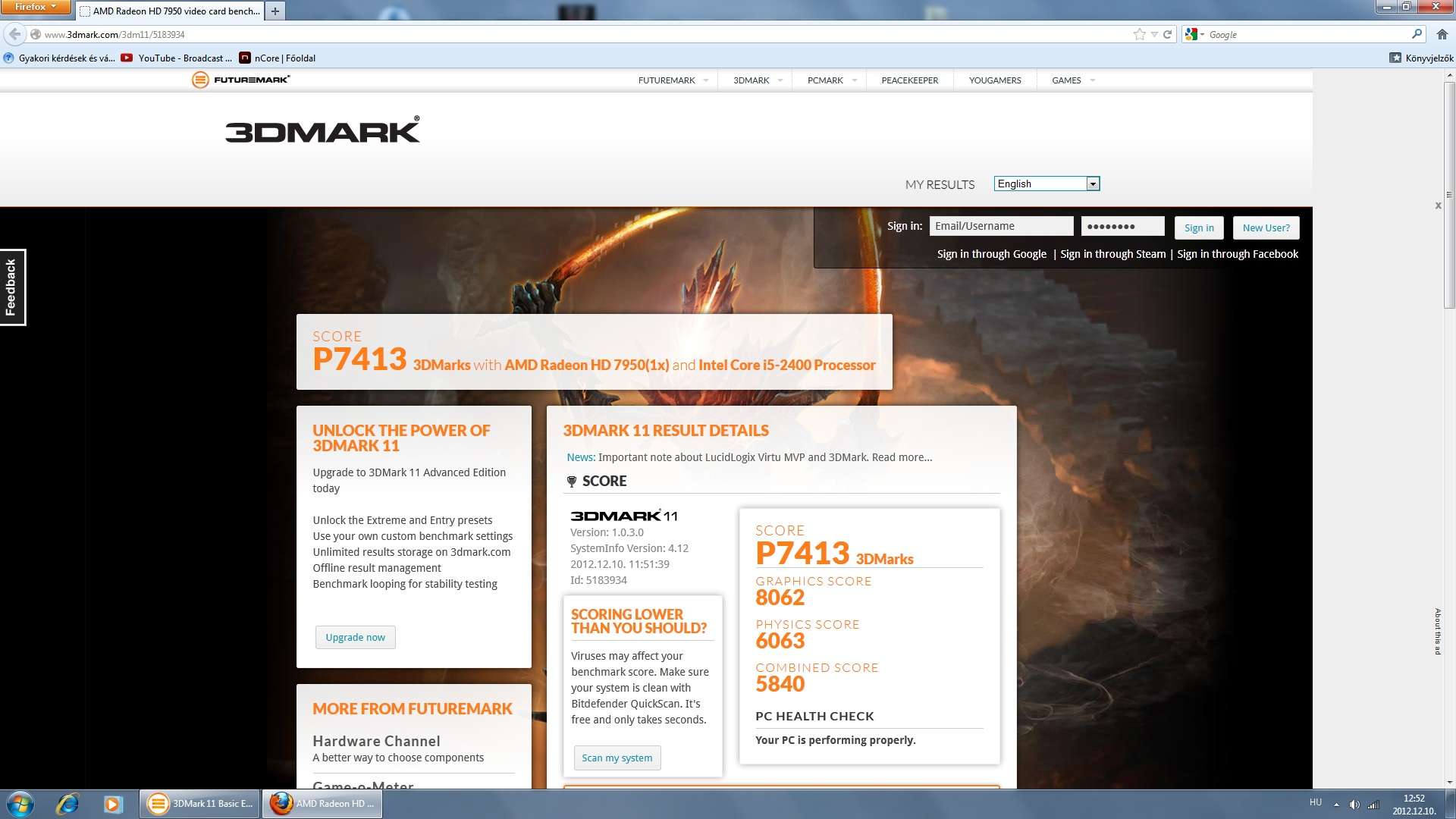Image resolution: width=1456 pixels, height=819 pixels.
Task: Click the scrollbar down arrow
Action: point(1449,782)
